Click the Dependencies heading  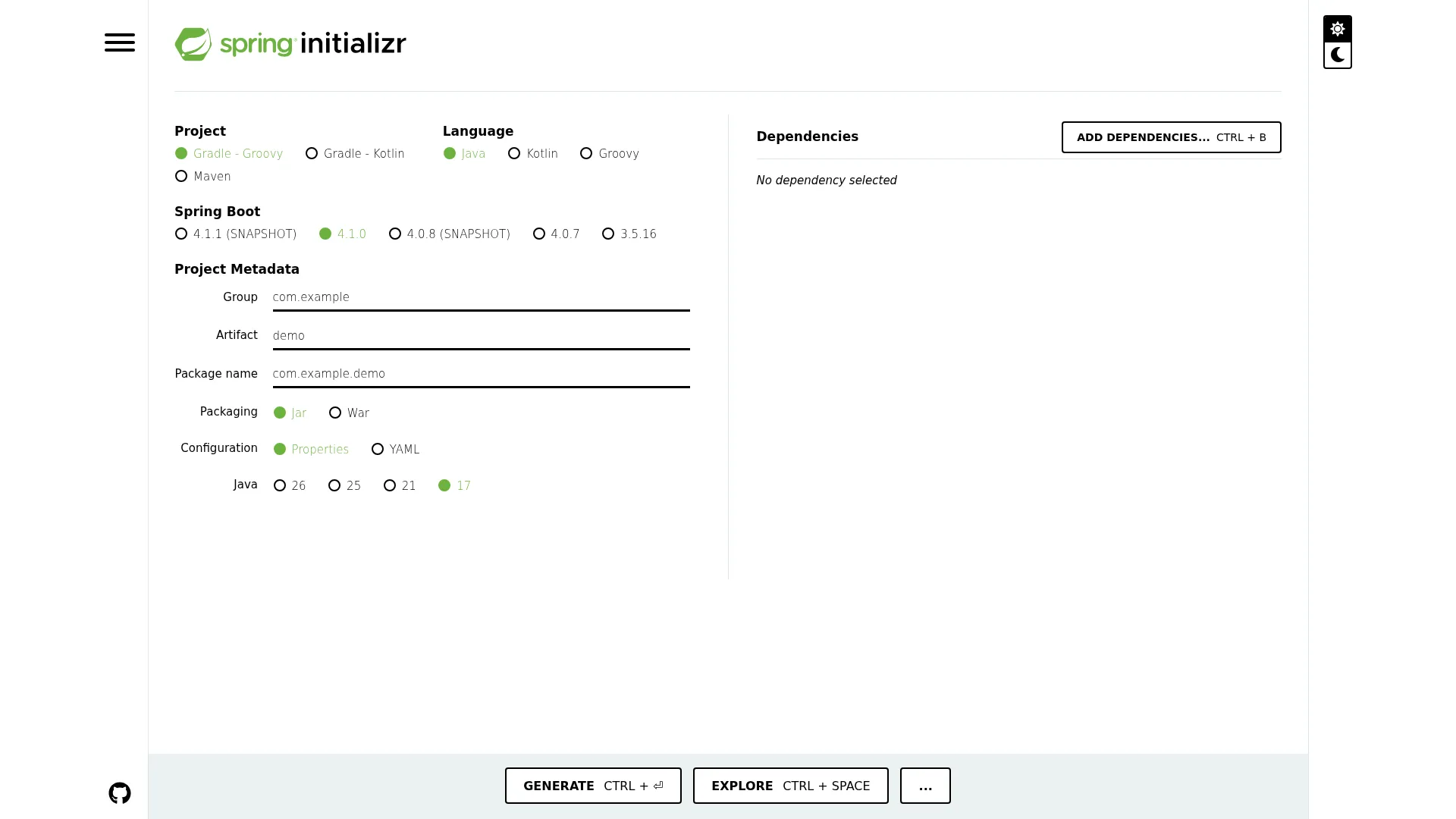[x=807, y=136]
